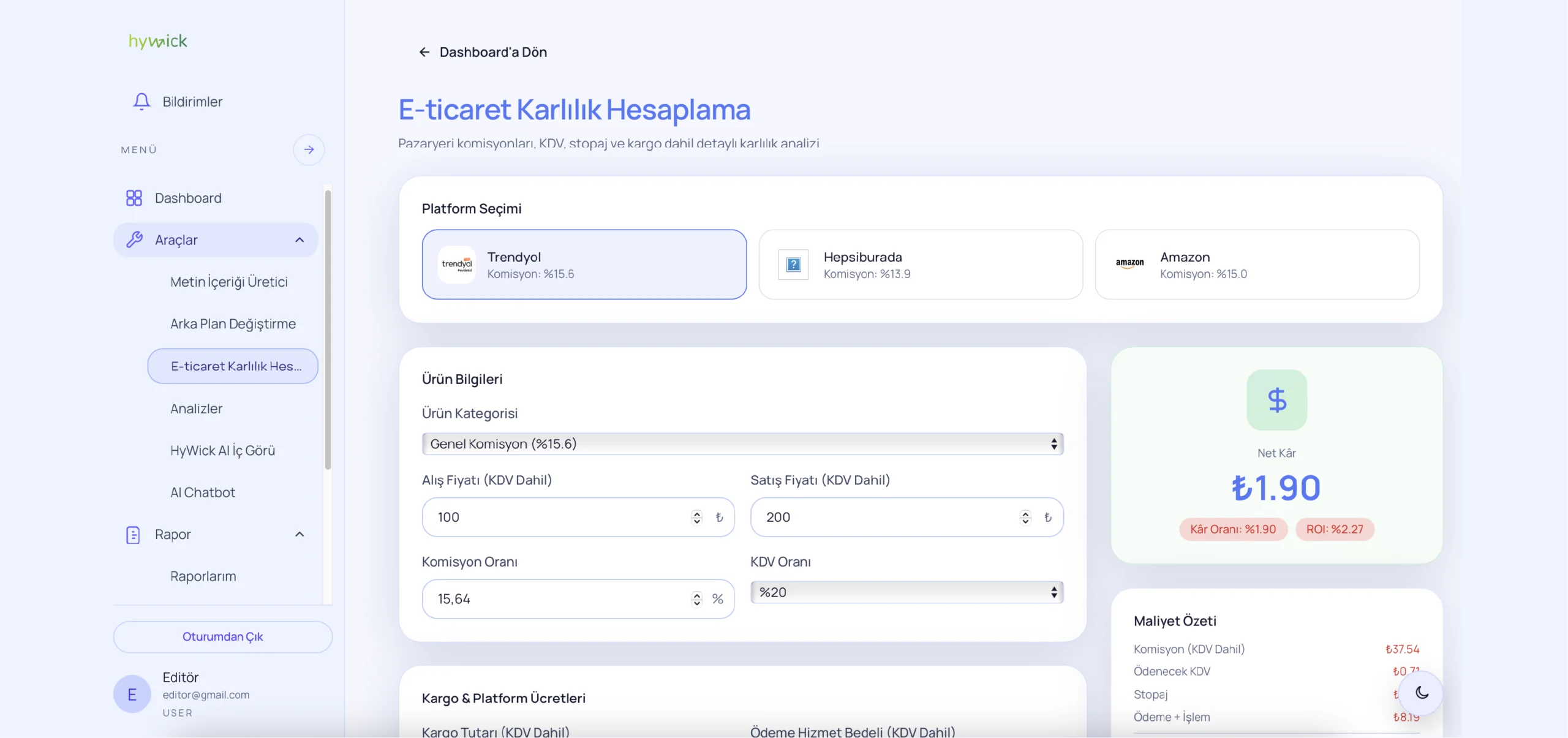Open the KDV Oranı dropdown
1568x738 pixels.
tap(907, 592)
